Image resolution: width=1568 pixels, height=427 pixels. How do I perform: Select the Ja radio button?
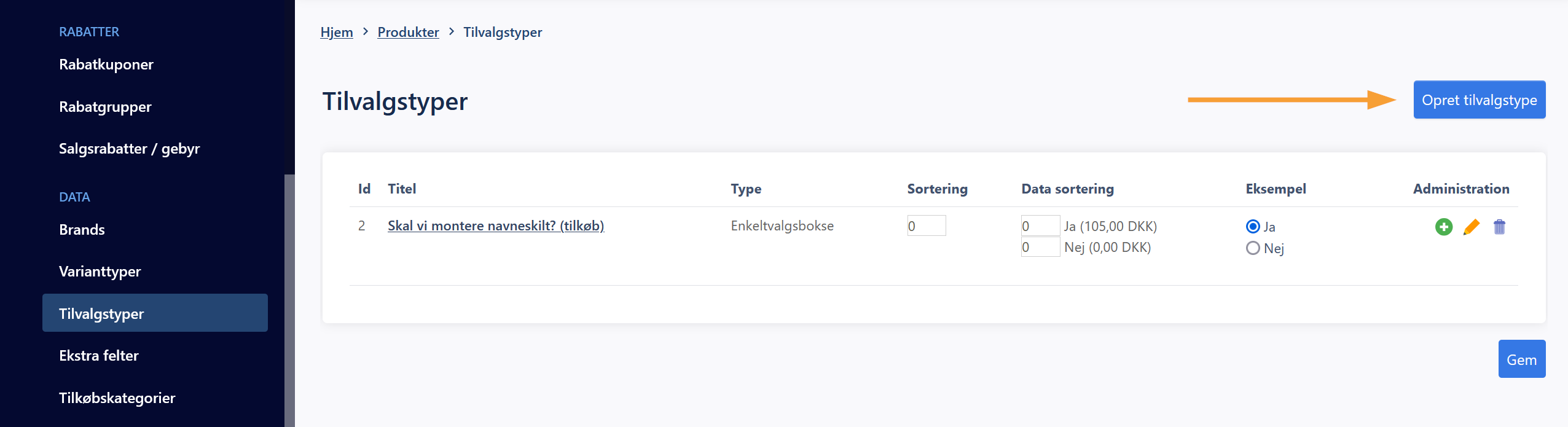(x=1253, y=227)
